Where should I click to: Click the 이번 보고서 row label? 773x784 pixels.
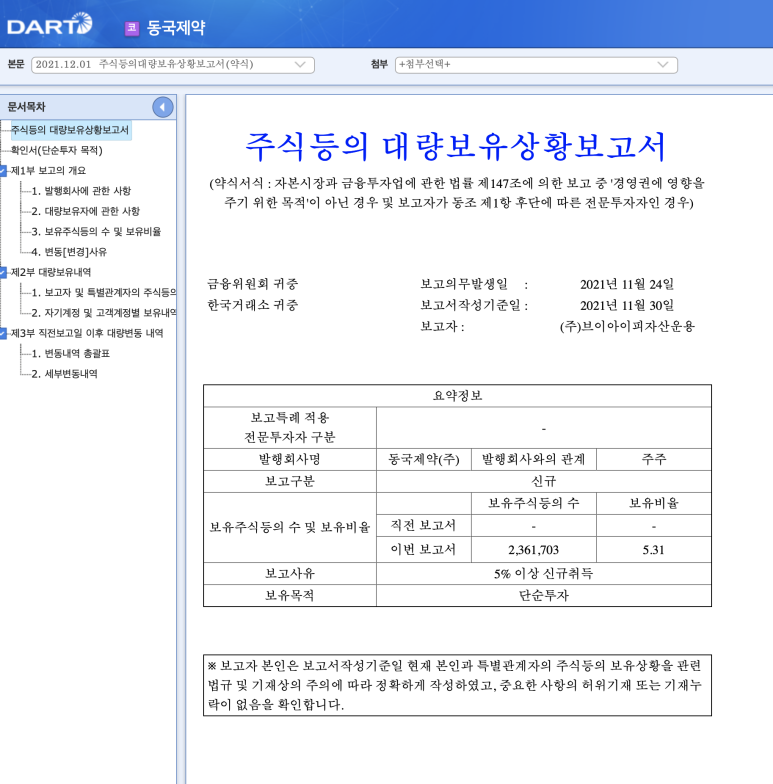pyautogui.click(x=424, y=550)
